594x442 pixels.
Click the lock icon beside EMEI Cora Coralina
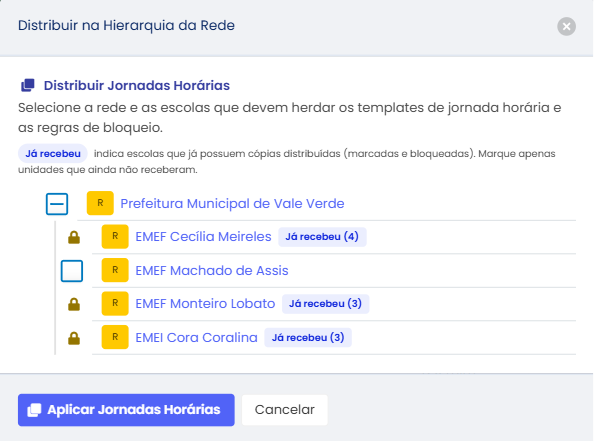pos(74,338)
